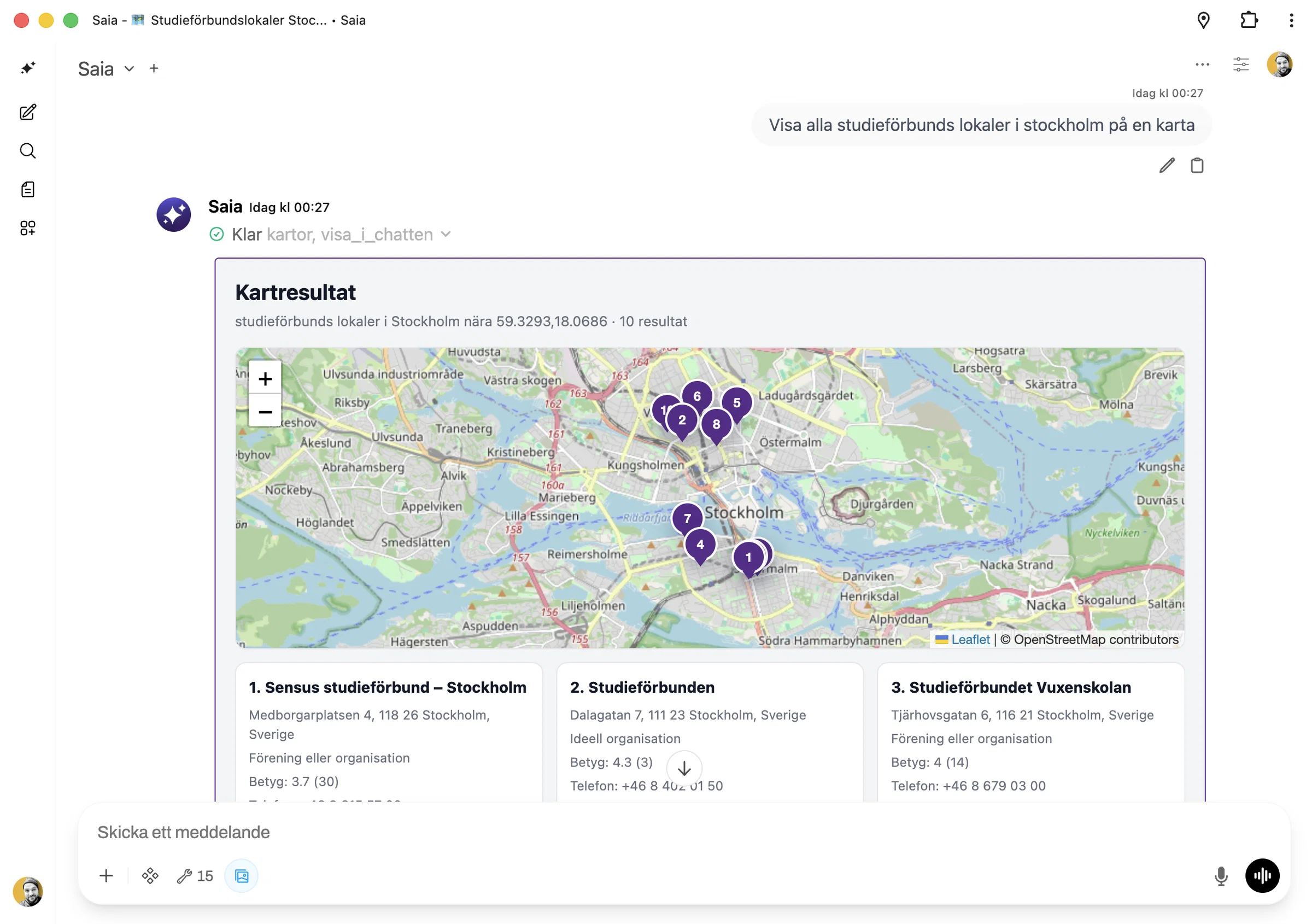Click the Djurgården label on the map
The width and height of the screenshot is (1312, 924).
tap(882, 505)
